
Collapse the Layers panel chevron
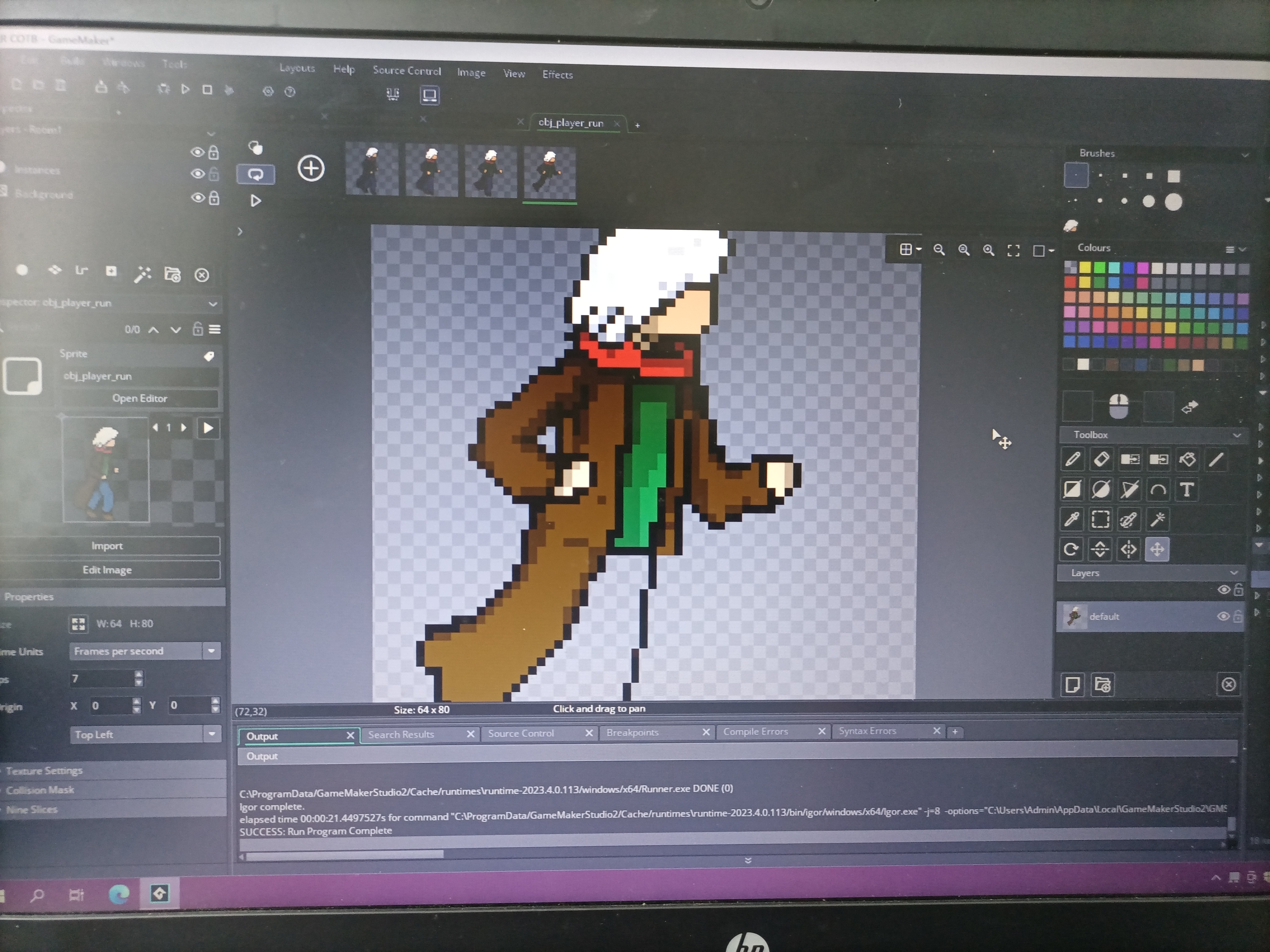point(1233,573)
